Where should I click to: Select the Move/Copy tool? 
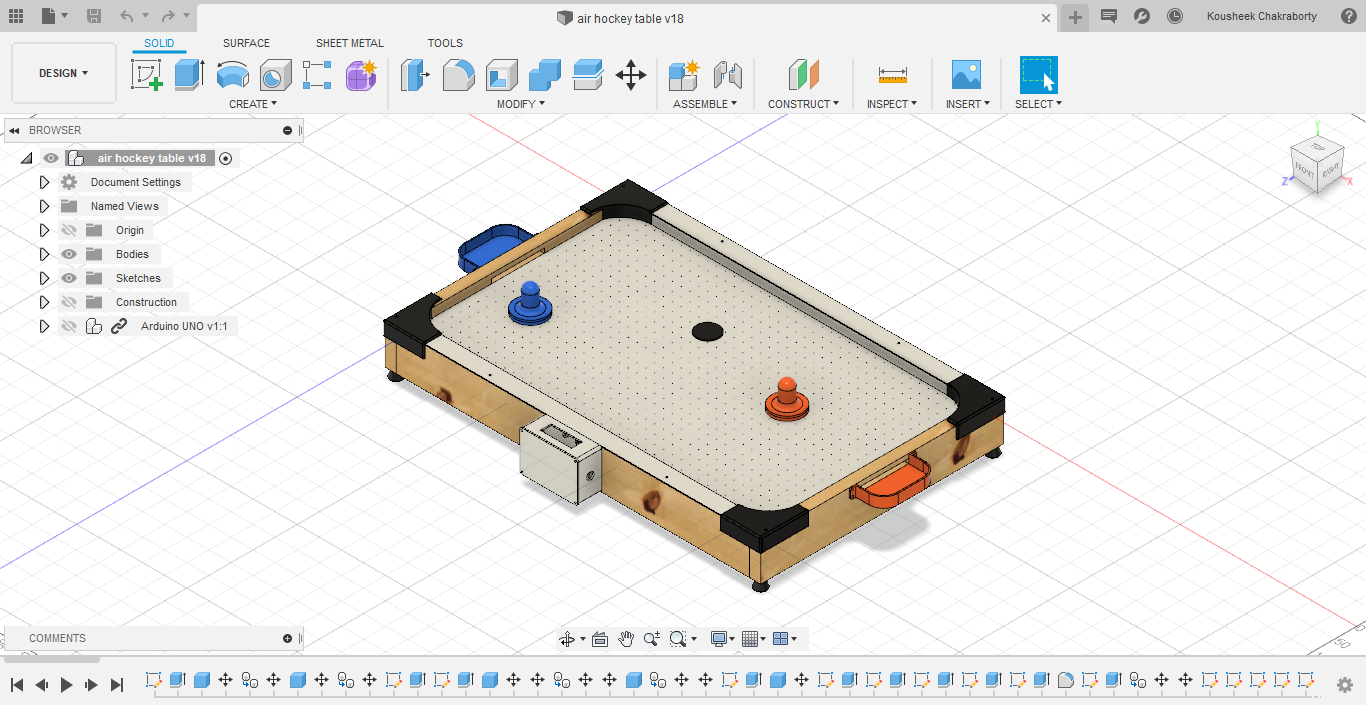coord(631,75)
